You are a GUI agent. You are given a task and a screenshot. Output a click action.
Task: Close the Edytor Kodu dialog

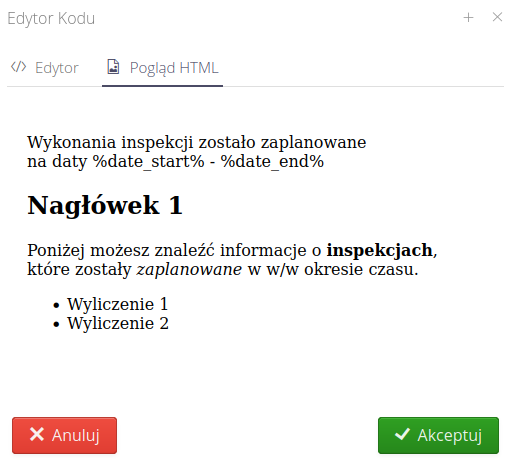(497, 17)
